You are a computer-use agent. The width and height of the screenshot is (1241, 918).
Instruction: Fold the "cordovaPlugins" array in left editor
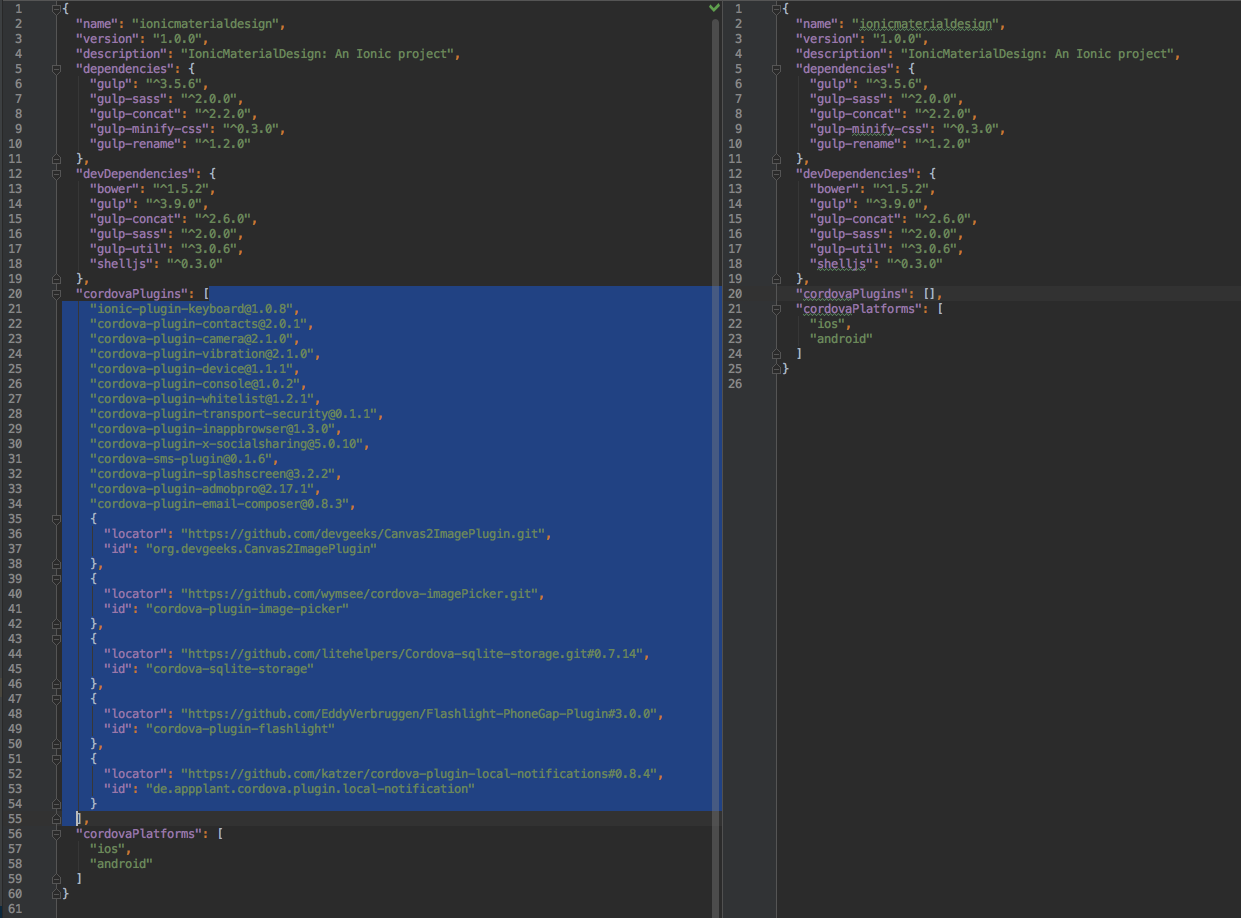tap(56, 294)
